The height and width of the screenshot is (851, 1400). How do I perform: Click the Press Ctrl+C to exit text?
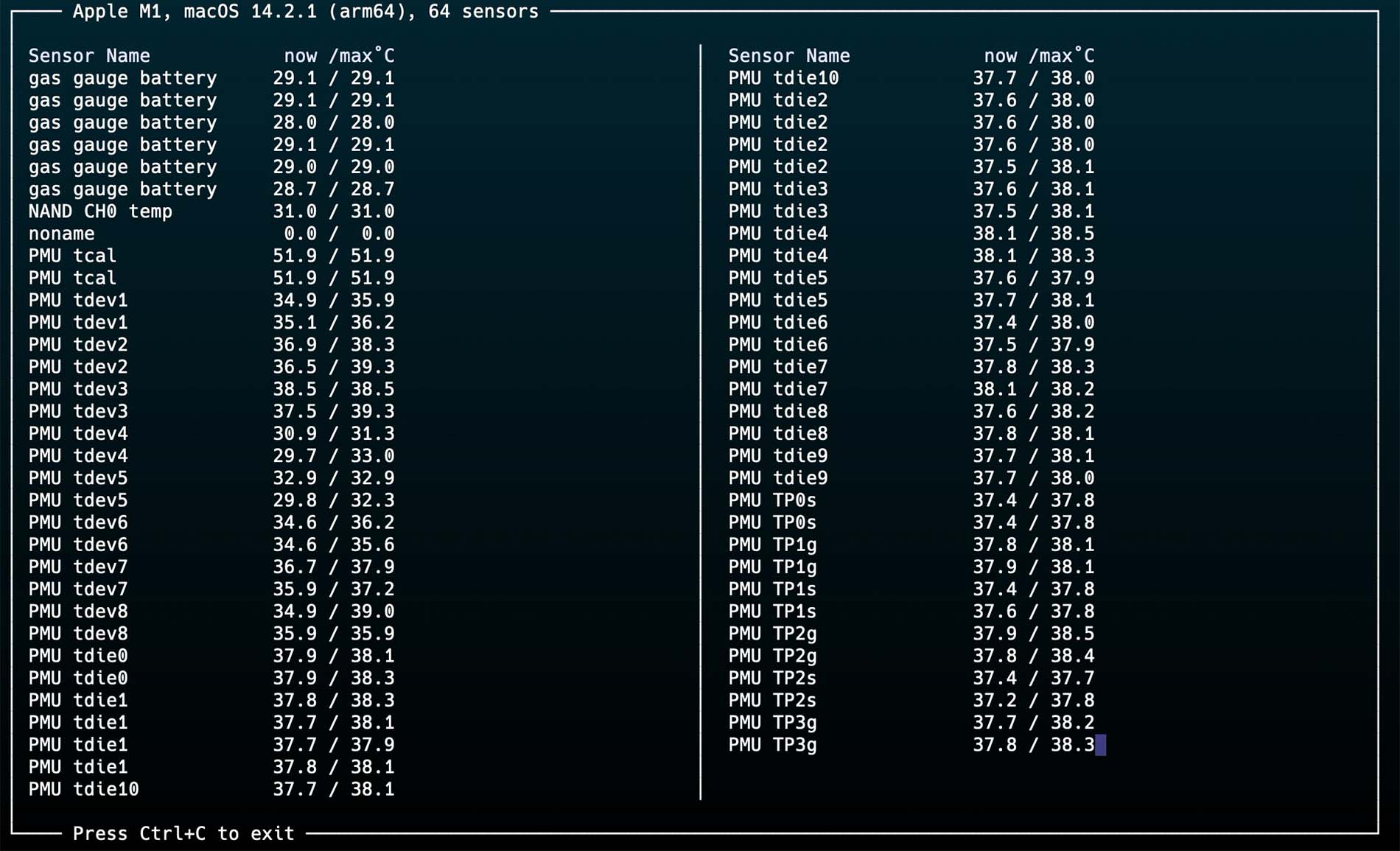(x=183, y=833)
